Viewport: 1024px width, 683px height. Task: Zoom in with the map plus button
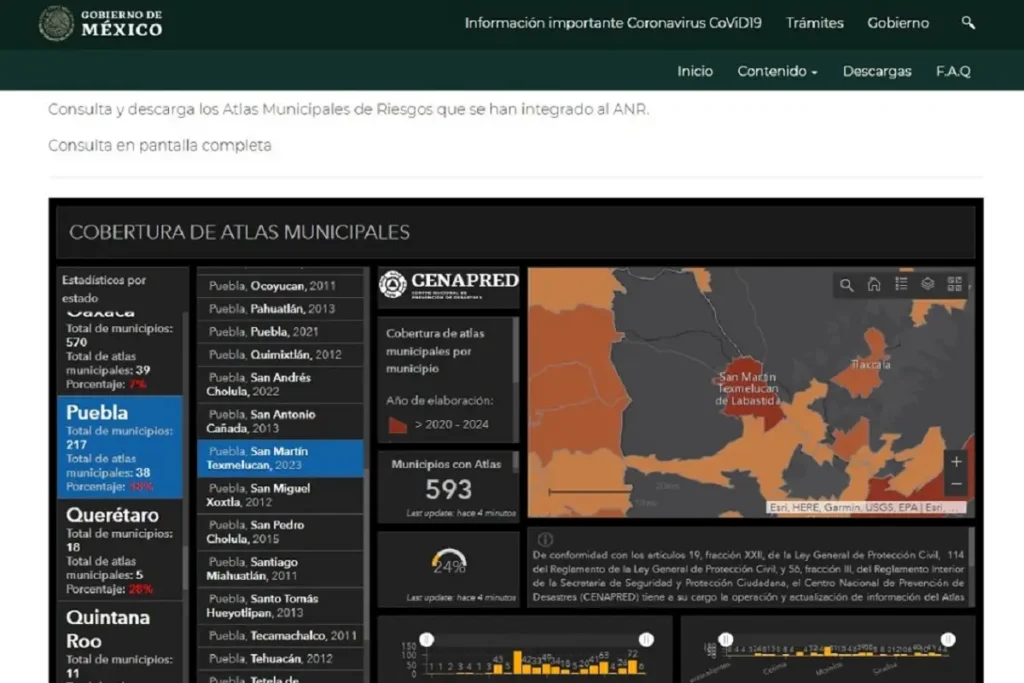coord(956,462)
